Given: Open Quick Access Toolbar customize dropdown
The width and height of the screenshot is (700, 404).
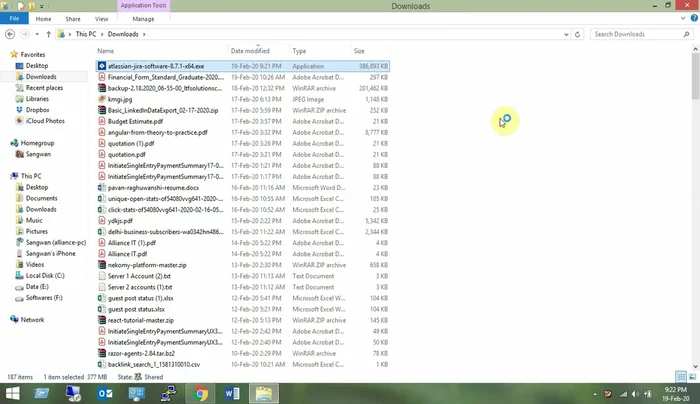Looking at the screenshot, I should click(42, 6).
